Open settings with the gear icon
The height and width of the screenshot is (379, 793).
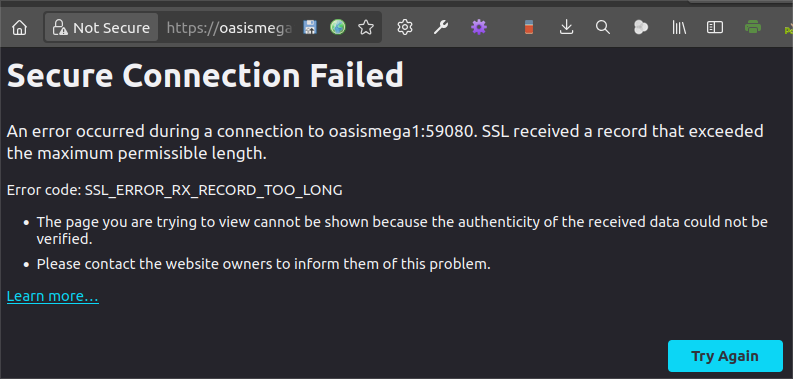[x=405, y=27]
